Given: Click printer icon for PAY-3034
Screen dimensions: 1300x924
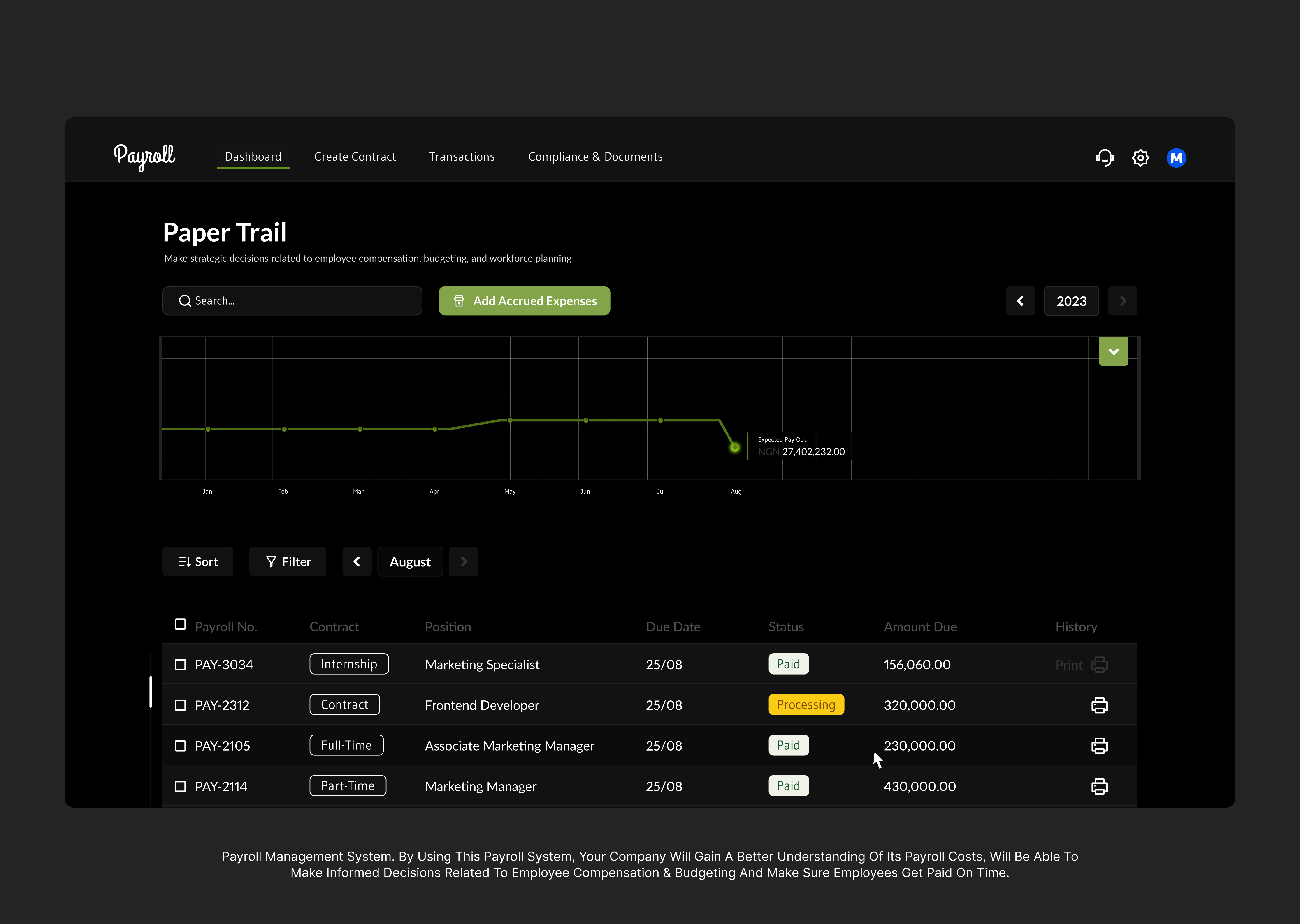Looking at the screenshot, I should tap(1099, 665).
